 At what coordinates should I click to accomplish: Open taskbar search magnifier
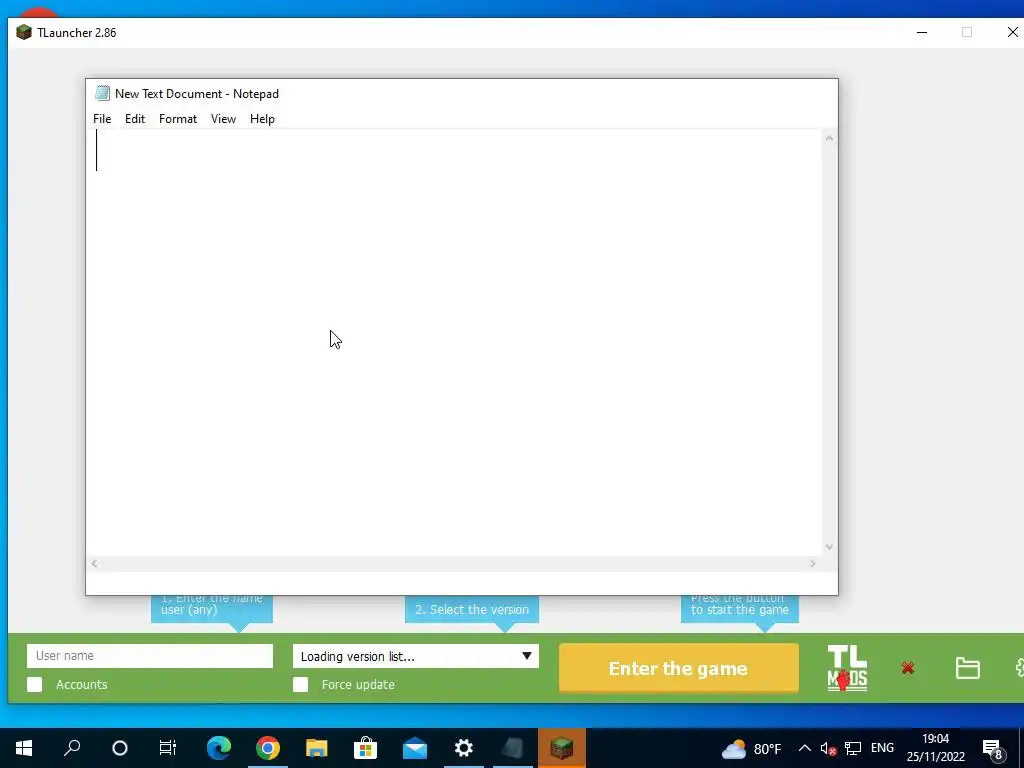pyautogui.click(x=72, y=748)
